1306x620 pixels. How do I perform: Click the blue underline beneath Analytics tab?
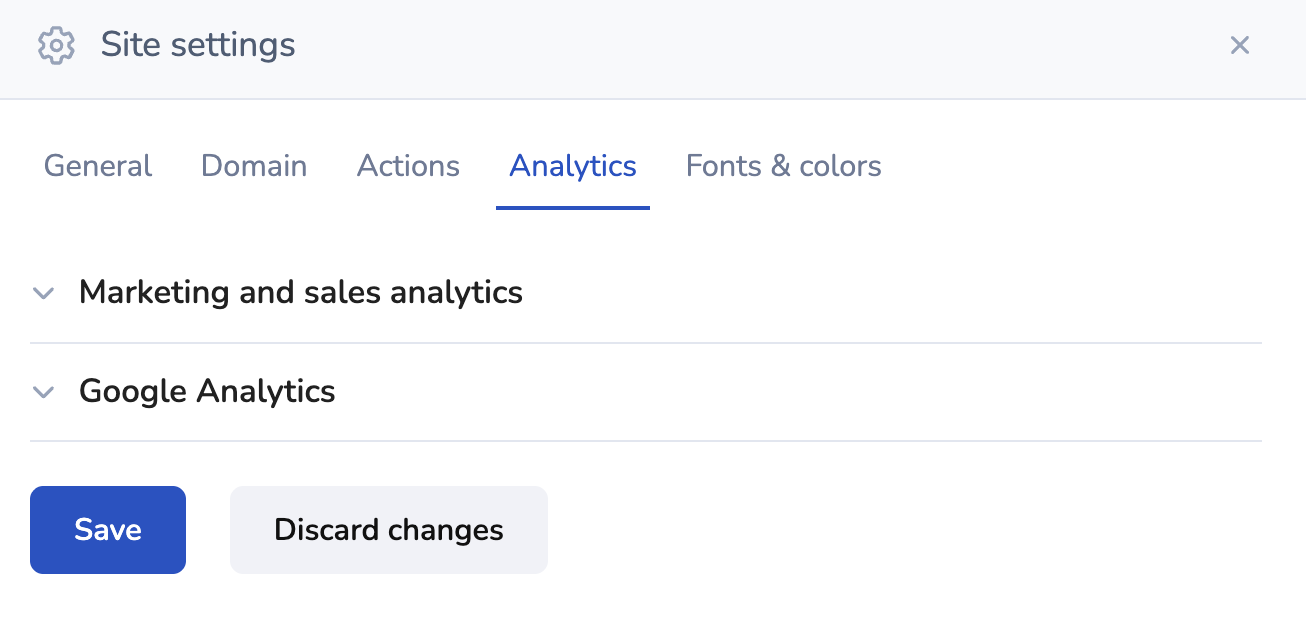pos(573,207)
